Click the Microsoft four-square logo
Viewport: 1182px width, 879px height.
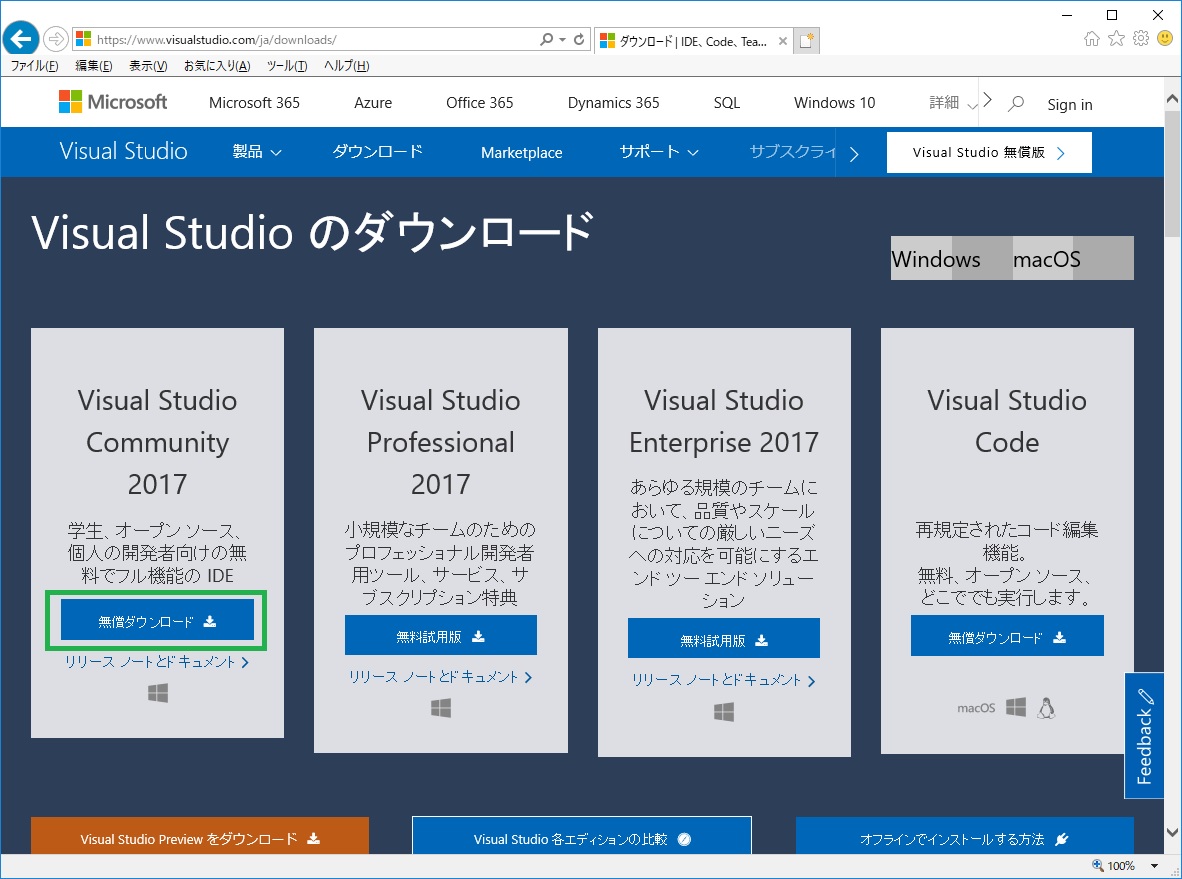click(x=72, y=101)
